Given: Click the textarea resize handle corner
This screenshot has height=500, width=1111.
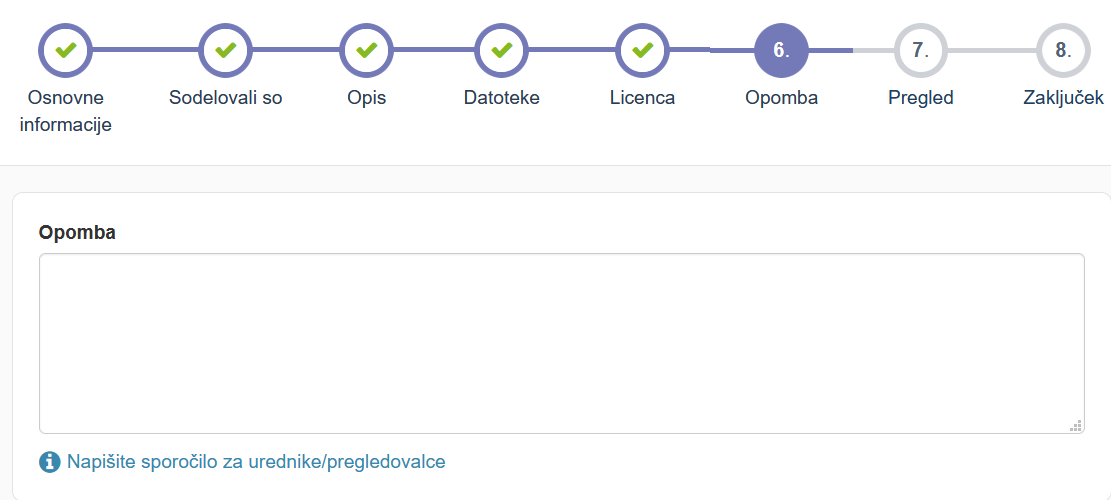Looking at the screenshot, I should (1076, 425).
